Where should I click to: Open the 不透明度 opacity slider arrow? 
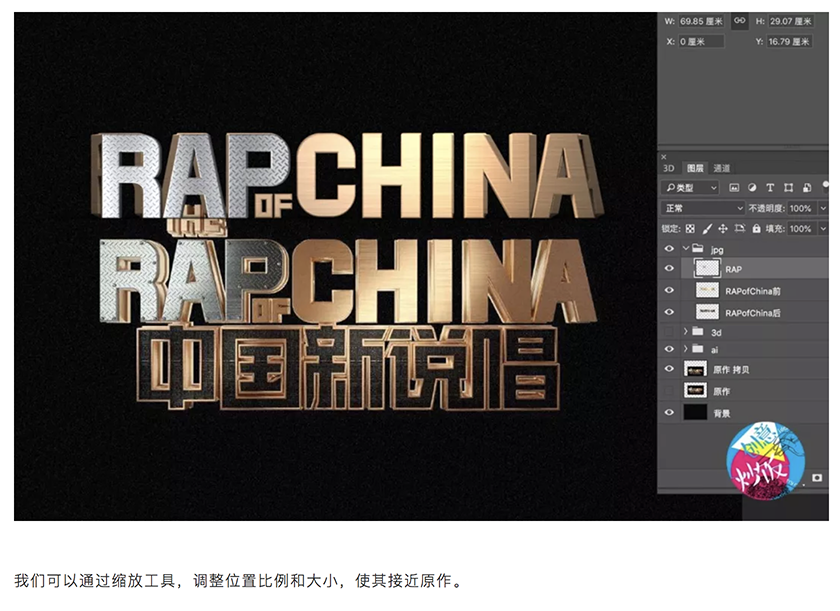(x=823, y=208)
